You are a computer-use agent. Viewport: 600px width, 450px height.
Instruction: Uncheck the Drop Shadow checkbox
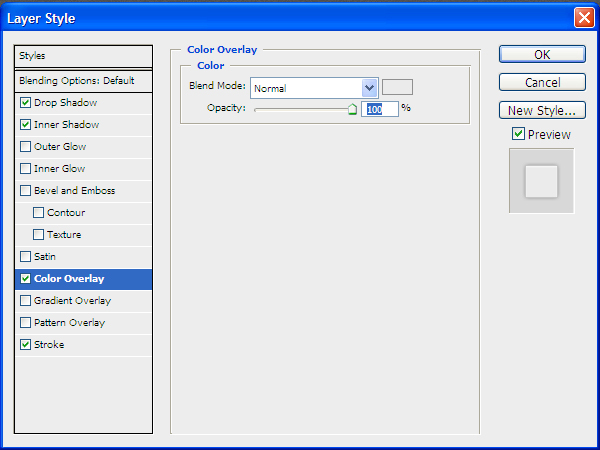(x=26, y=103)
